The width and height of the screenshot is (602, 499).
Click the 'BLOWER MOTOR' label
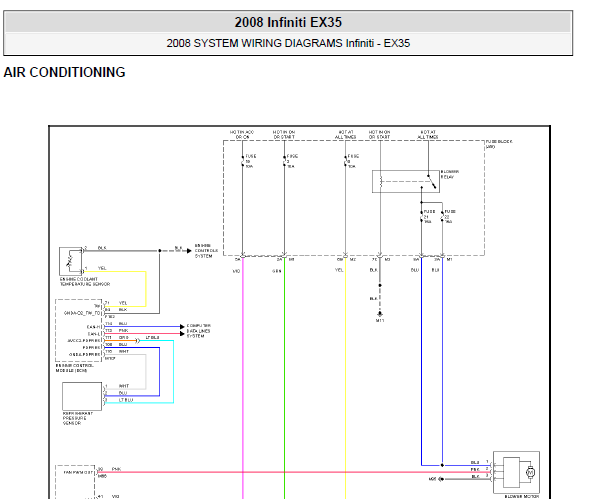click(x=521, y=496)
